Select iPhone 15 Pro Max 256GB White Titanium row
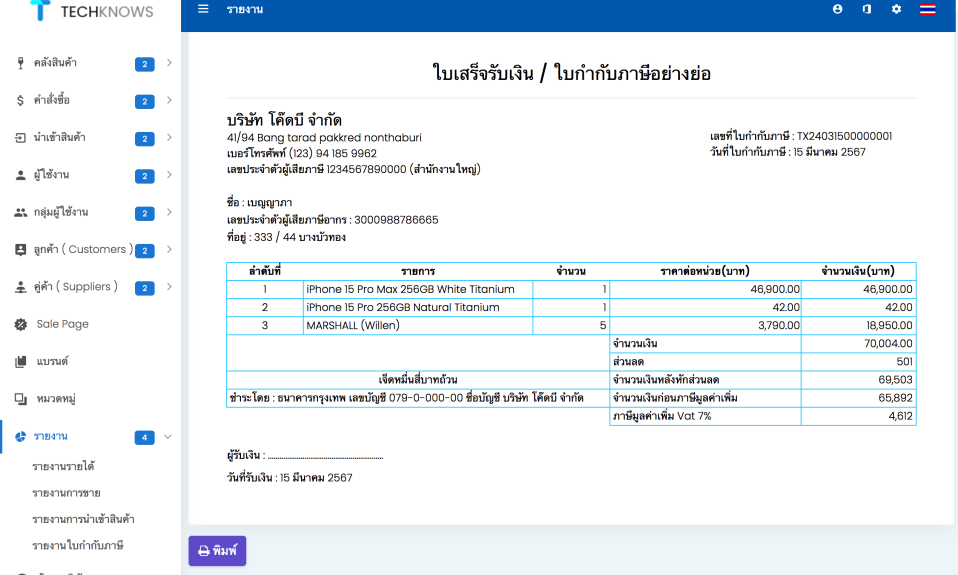958x575 pixels. pos(571,289)
